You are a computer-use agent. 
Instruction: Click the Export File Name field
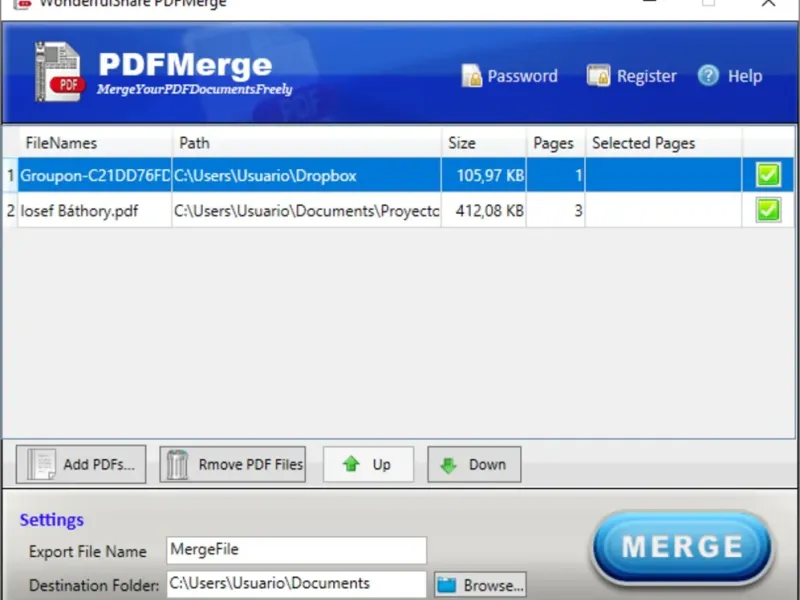[x=296, y=550]
